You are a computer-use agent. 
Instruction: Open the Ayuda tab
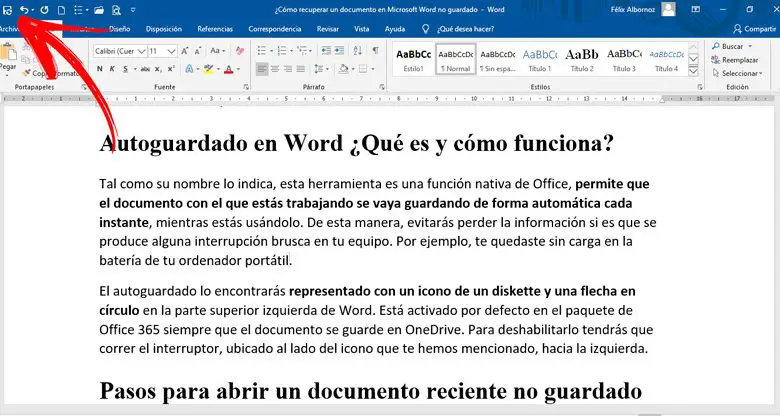coord(394,29)
